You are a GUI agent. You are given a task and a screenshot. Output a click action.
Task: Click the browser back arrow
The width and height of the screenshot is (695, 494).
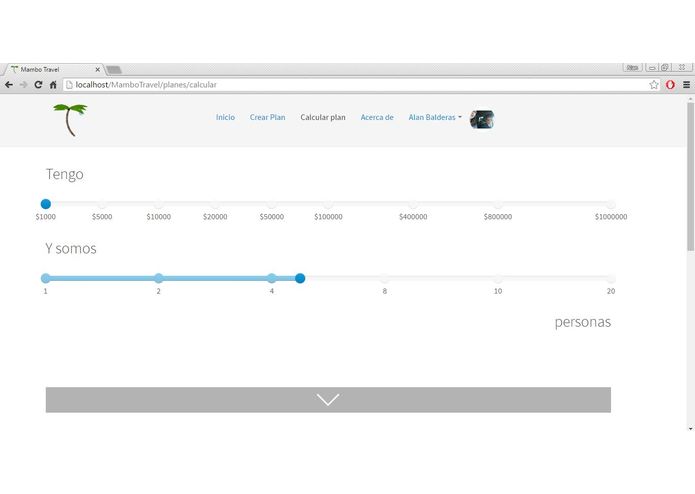coord(9,85)
